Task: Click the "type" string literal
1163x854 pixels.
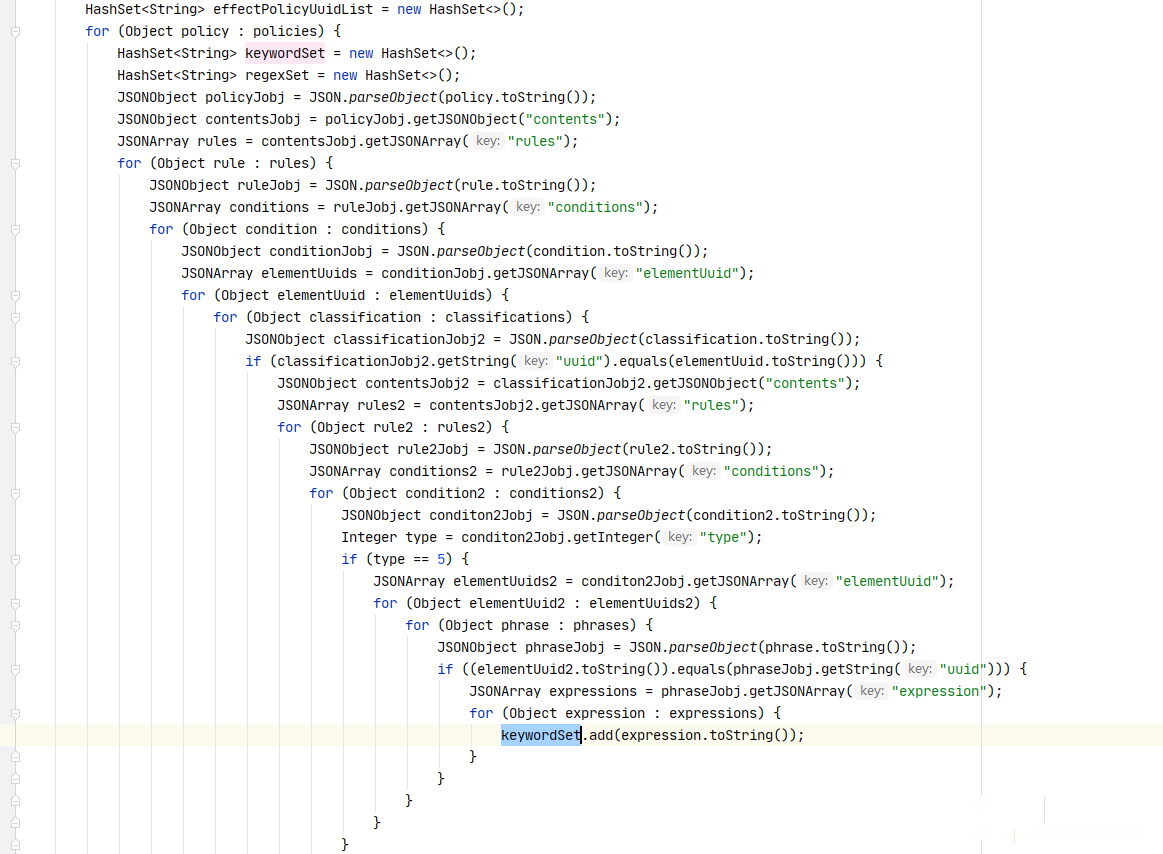Action: [723, 537]
